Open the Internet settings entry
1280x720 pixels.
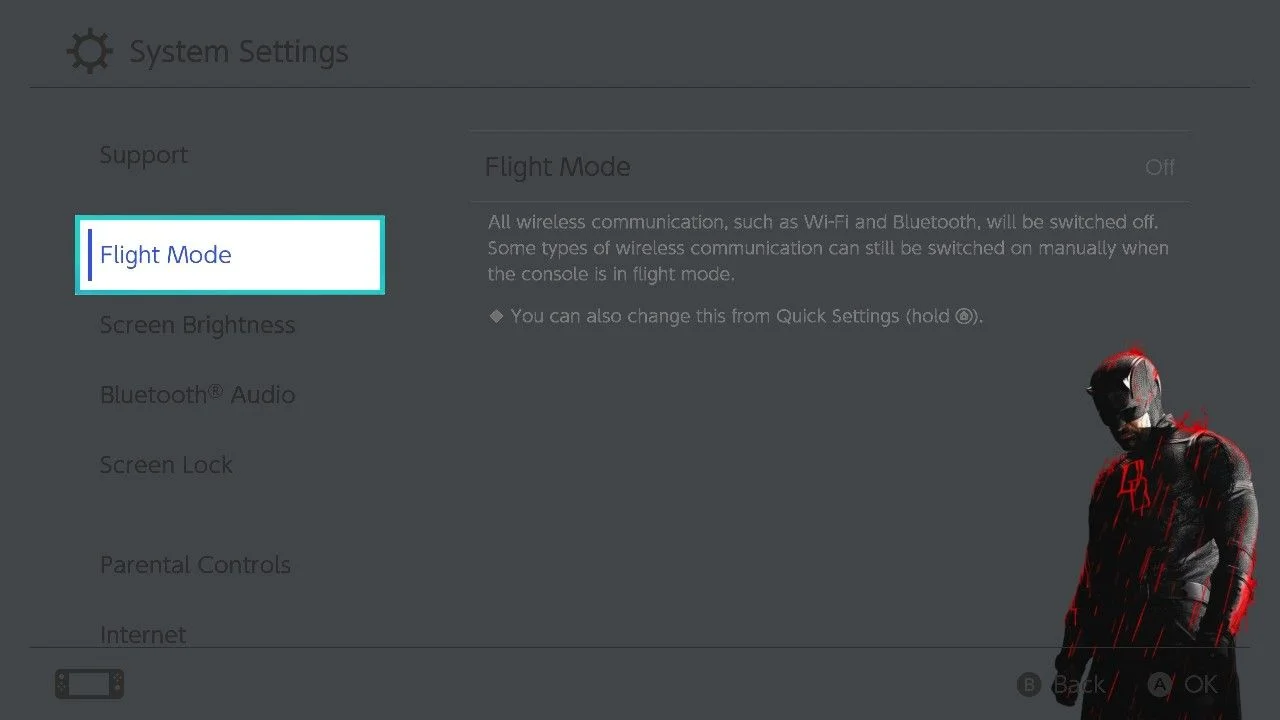point(143,634)
